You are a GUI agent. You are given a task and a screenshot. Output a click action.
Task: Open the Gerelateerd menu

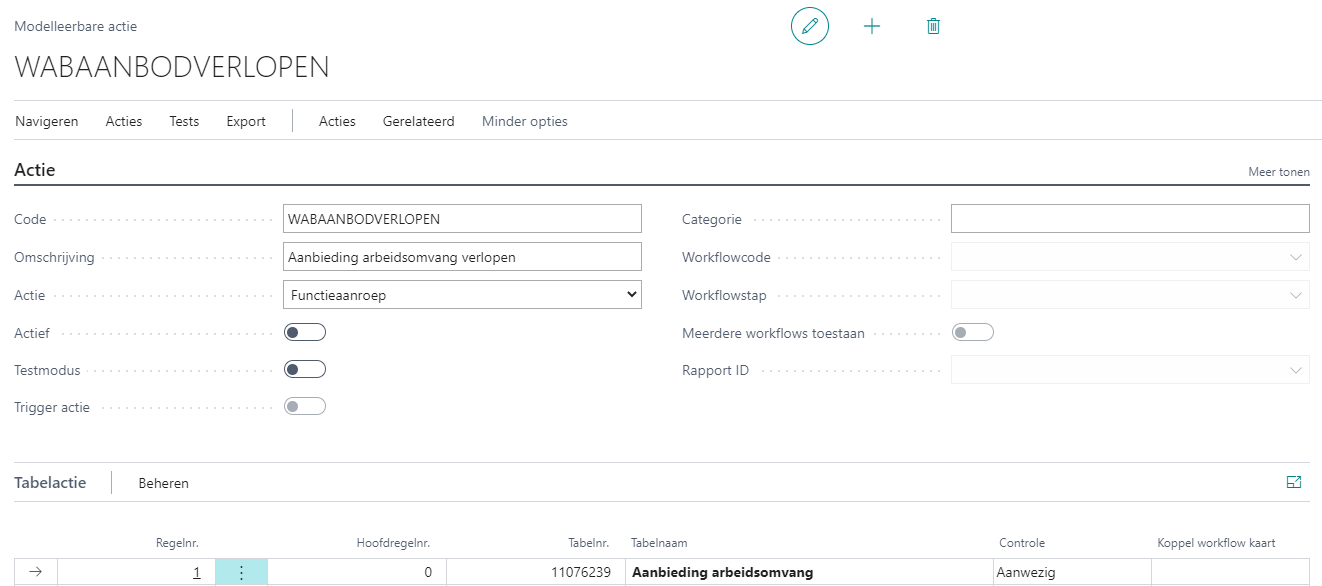(x=418, y=121)
